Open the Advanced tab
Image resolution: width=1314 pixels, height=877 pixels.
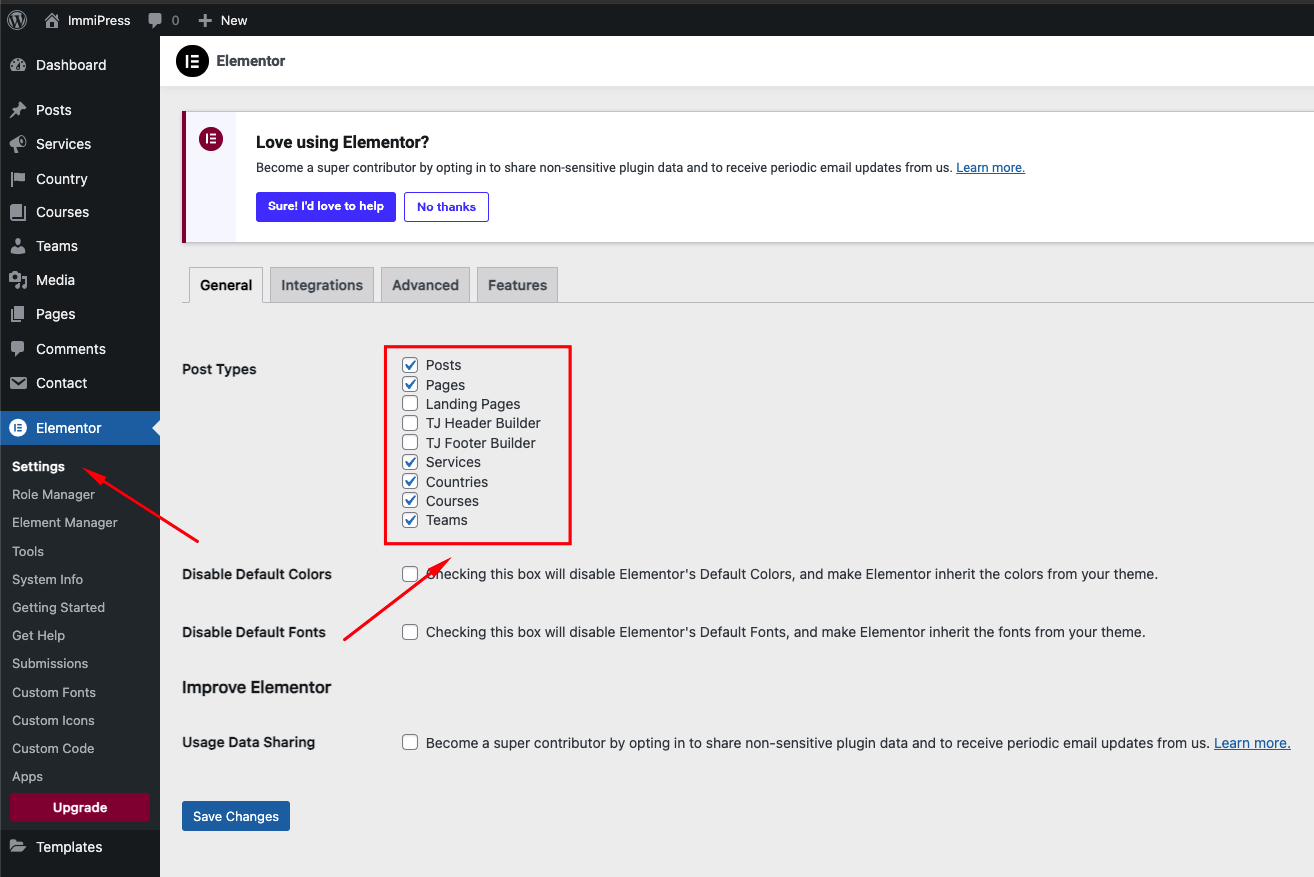(x=425, y=285)
